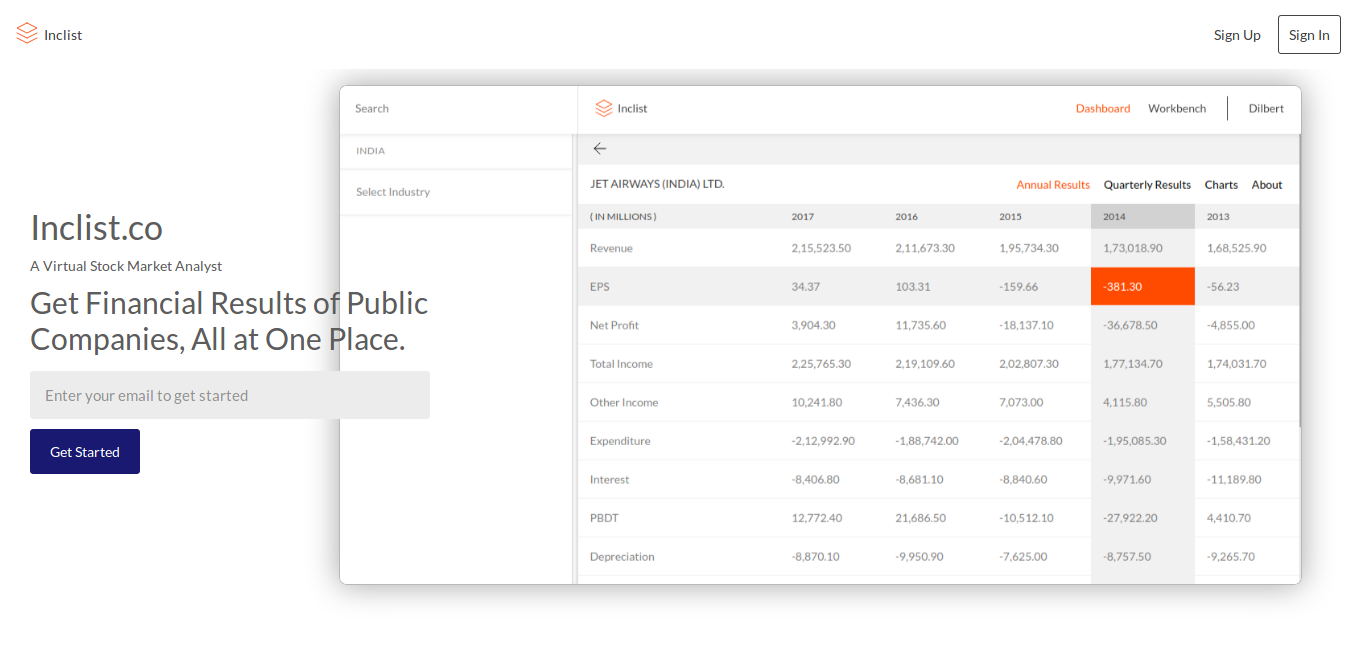The image size is (1366, 670).
Task: Switch to the Quarterly Results tab
Action: [1147, 185]
